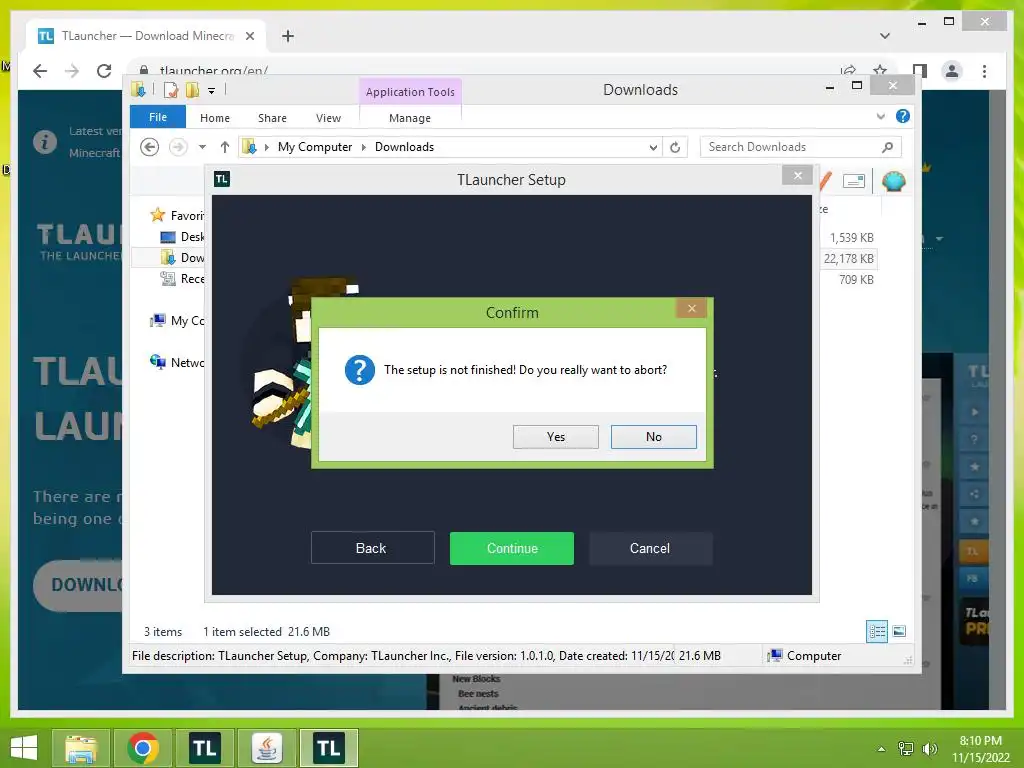Refresh the Downloads folder view
This screenshot has width=1024, height=768.
[x=675, y=148]
